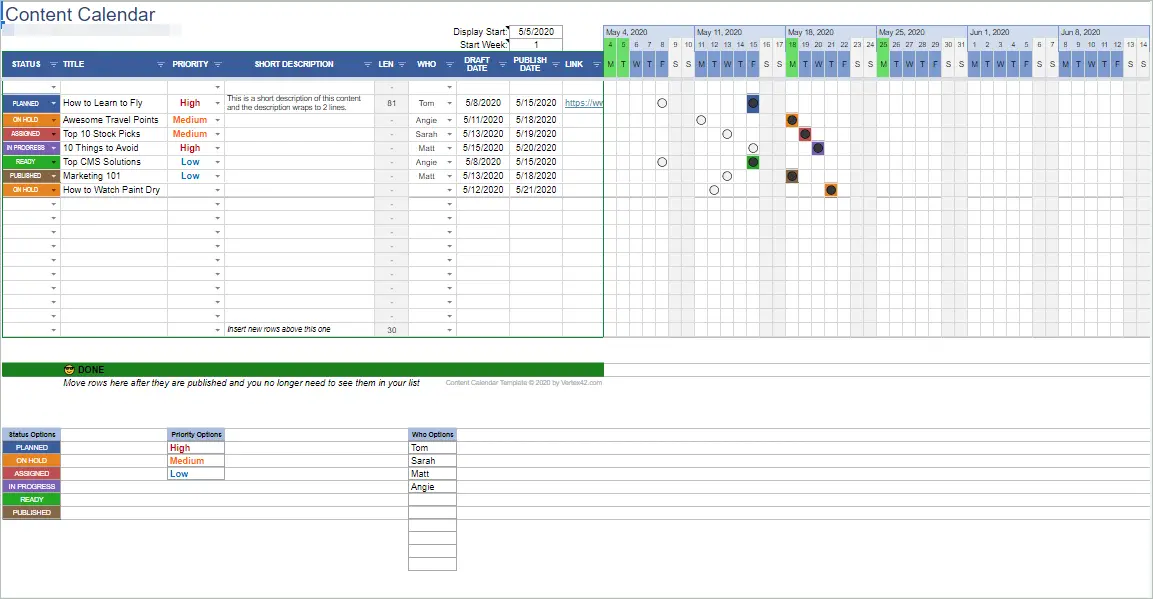
Task: Select the PLANNED color swatch under Status Options
Action: [x=30, y=447]
